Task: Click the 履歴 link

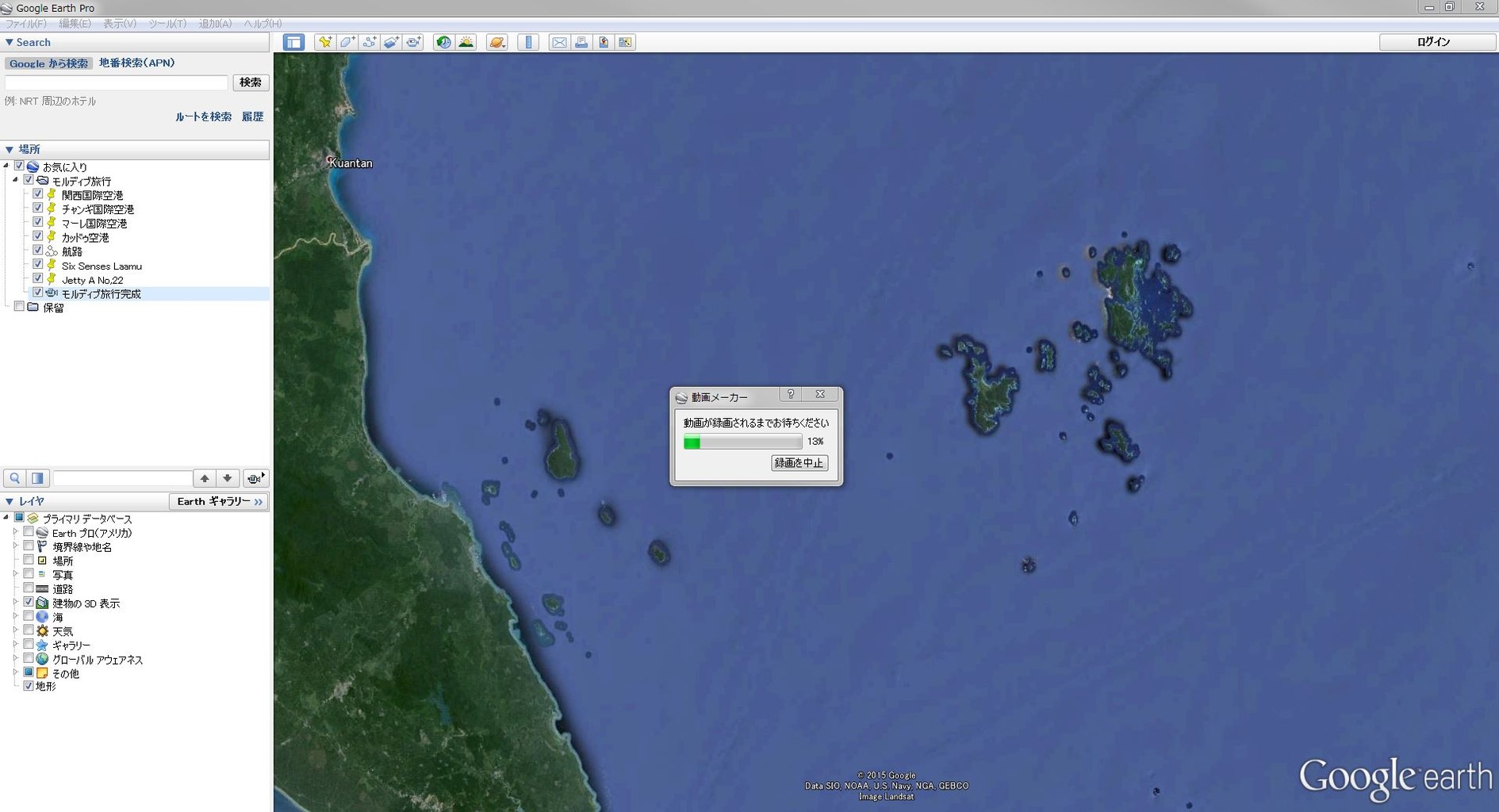Action: click(252, 117)
